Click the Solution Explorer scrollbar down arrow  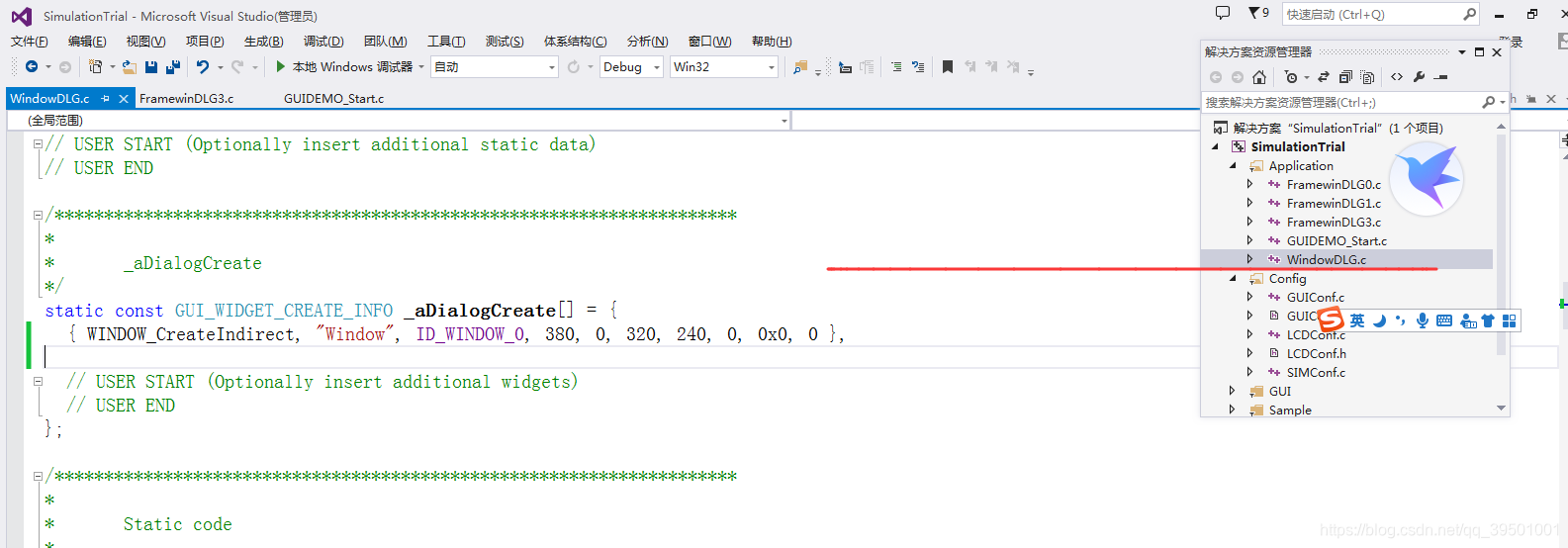[1502, 408]
